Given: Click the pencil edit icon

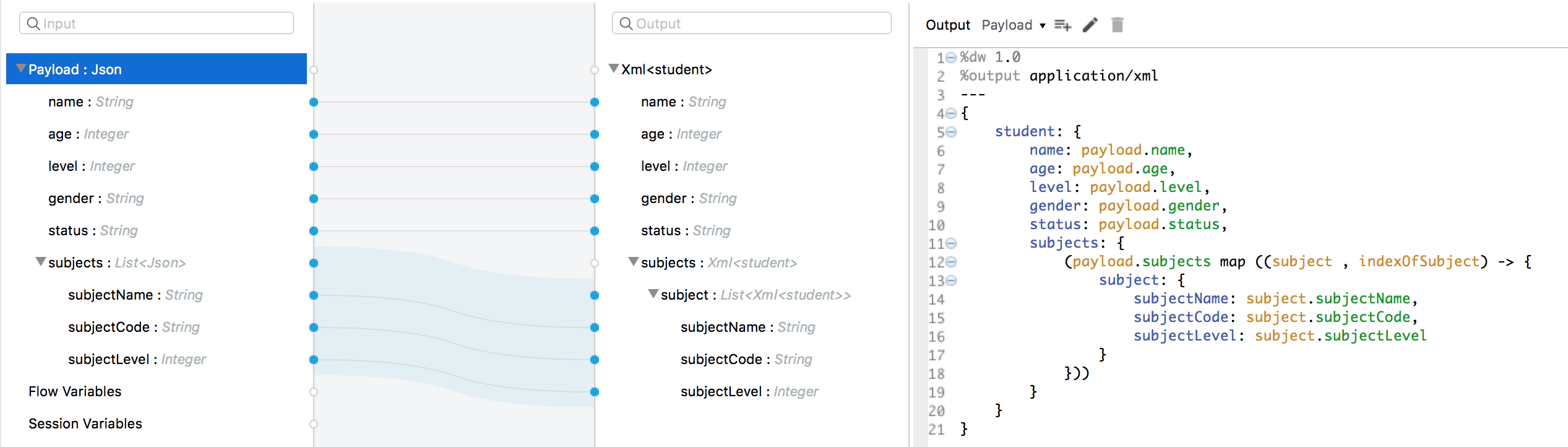Looking at the screenshot, I should pyautogui.click(x=1090, y=25).
